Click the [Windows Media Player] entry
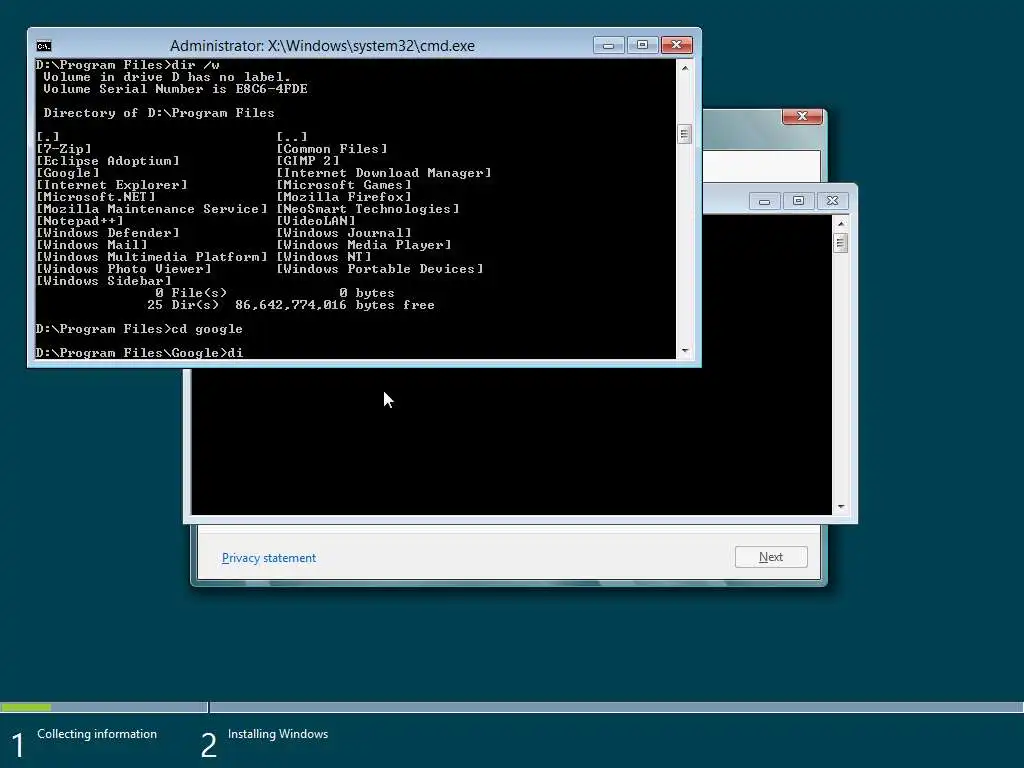1024x768 pixels. tap(364, 245)
